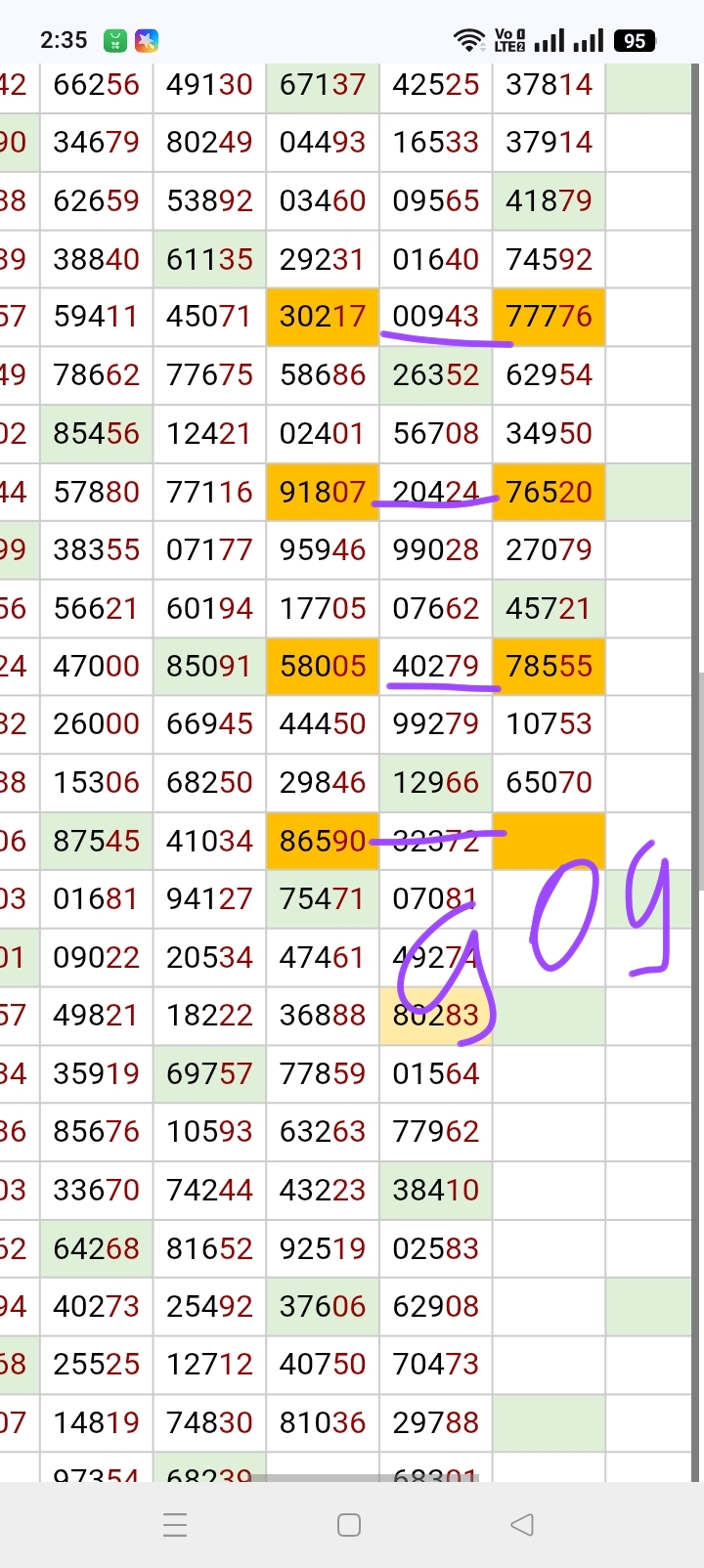Select the cell showing 91807

coord(323,492)
